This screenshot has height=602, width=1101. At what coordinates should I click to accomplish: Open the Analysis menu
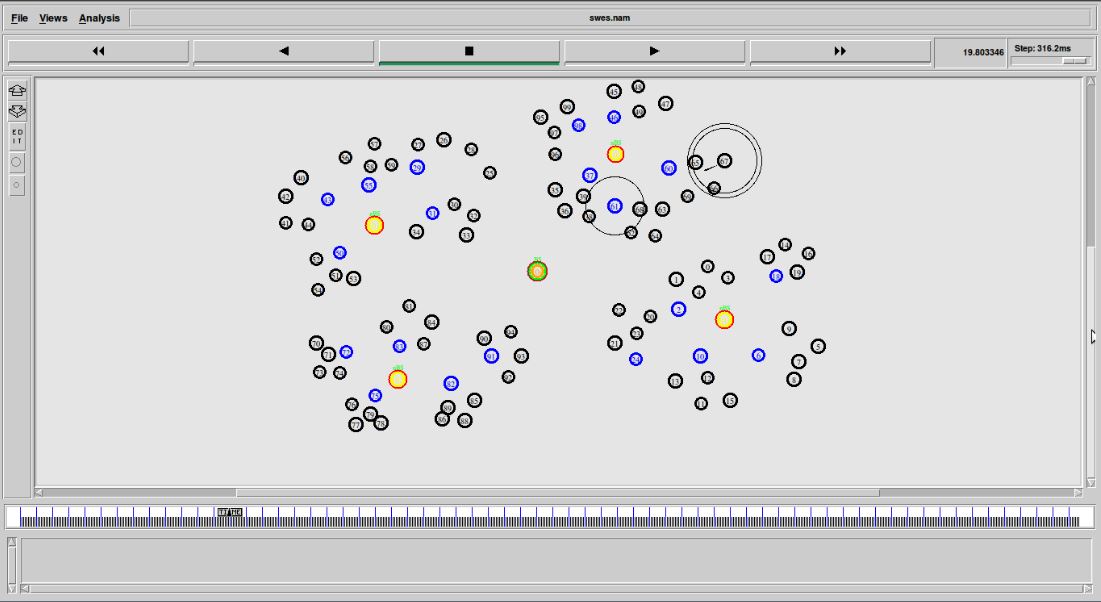(x=99, y=18)
